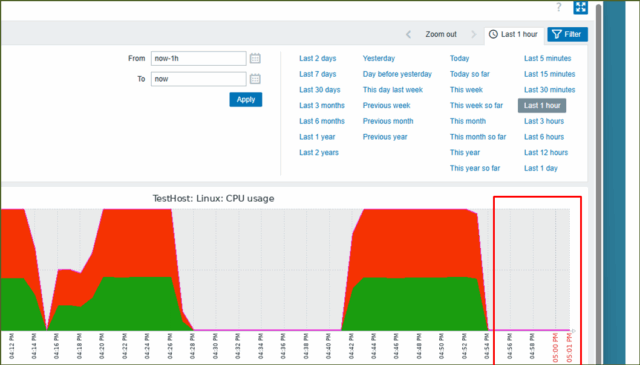Choose Previous week range
Viewport: 640px width, 365px height.
(x=387, y=105)
